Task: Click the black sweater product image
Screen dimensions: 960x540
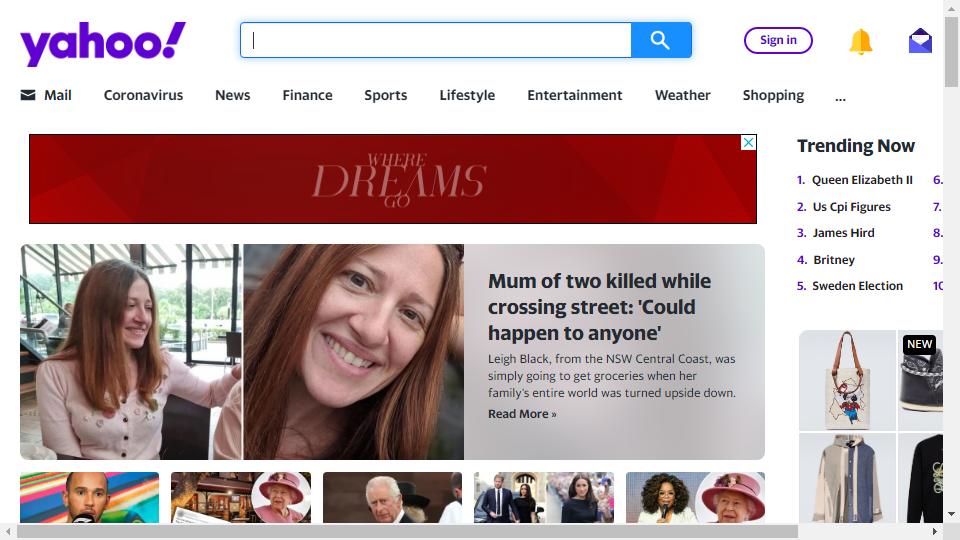Action: [x=921, y=478]
